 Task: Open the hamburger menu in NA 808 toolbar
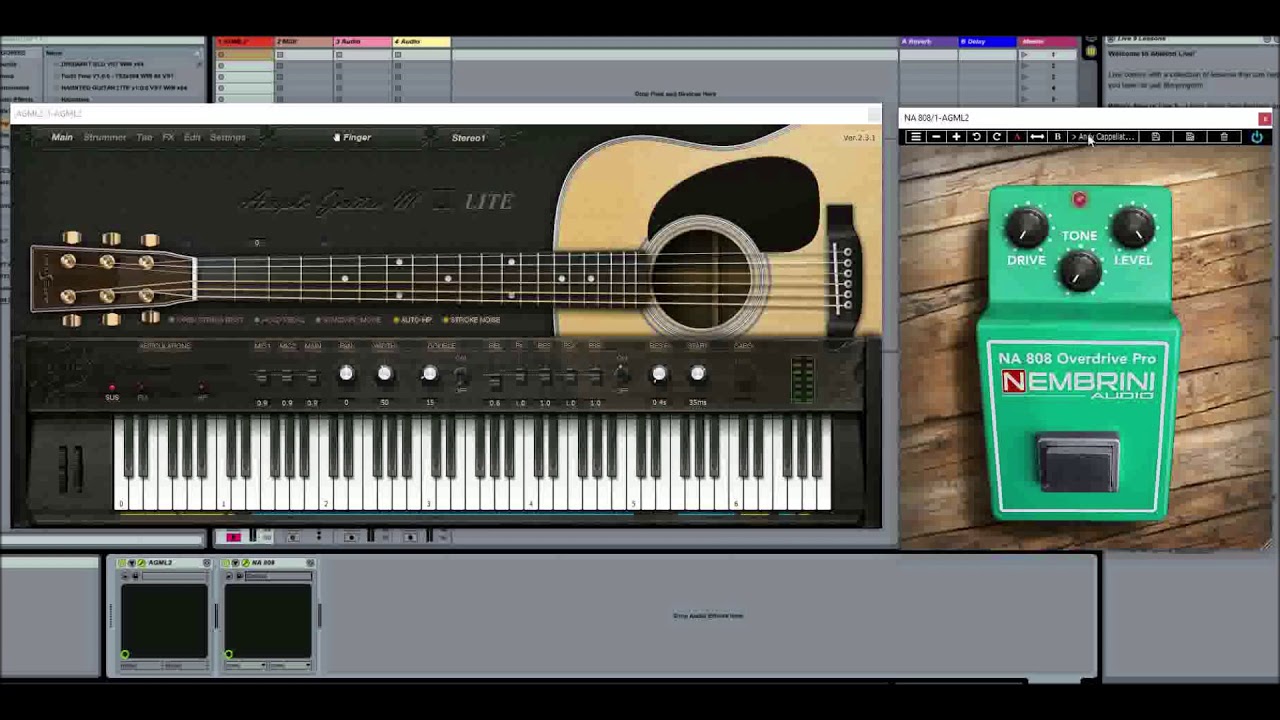915,137
